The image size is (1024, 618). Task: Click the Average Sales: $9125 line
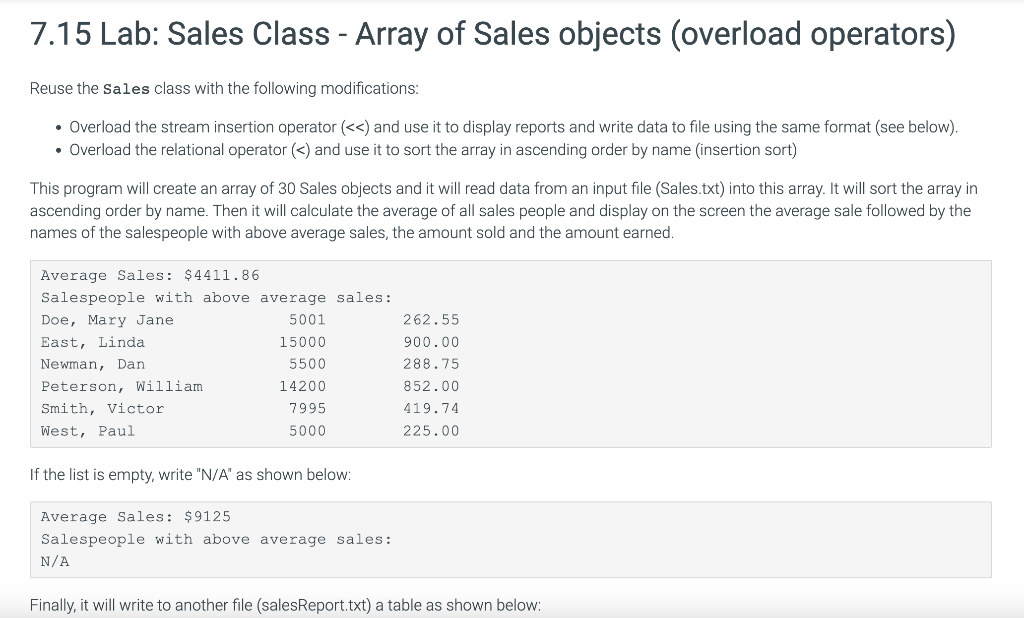click(136, 517)
